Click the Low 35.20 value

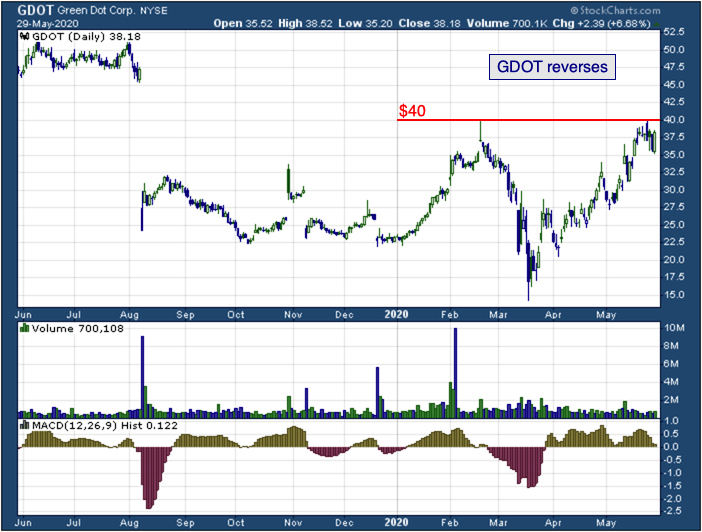pos(365,23)
